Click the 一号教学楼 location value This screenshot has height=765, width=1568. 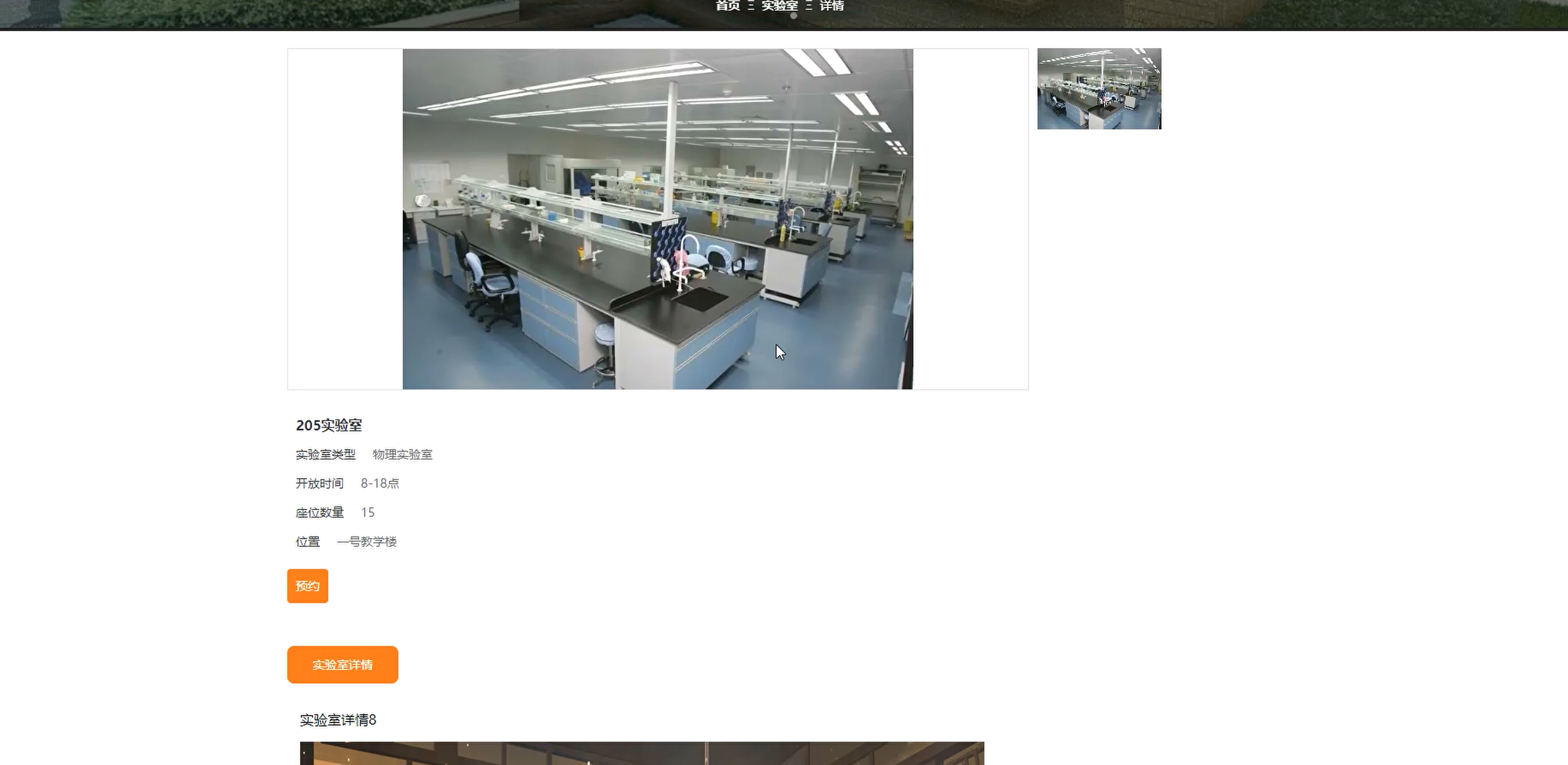coord(367,542)
